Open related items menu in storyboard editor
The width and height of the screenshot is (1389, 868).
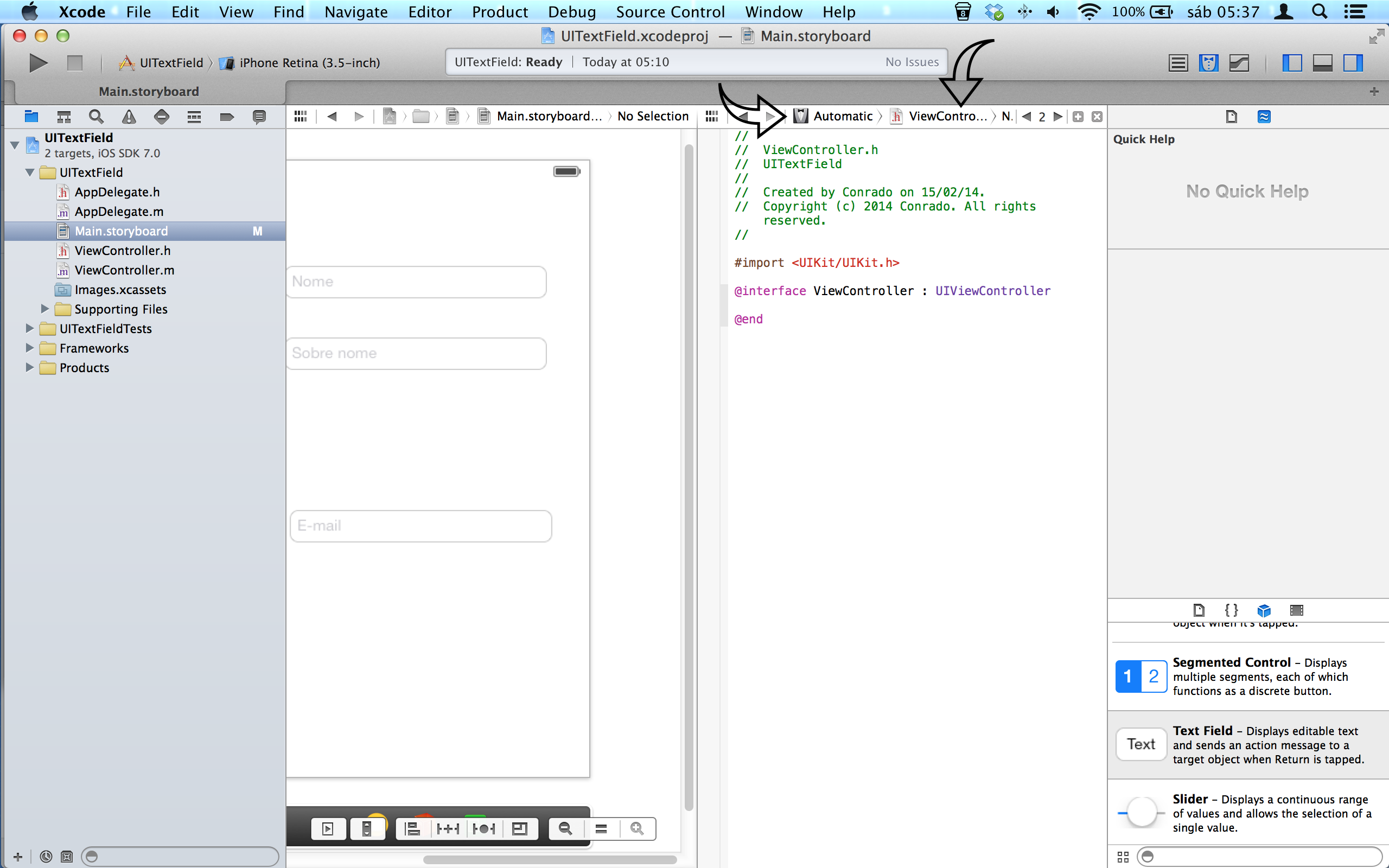(301, 117)
